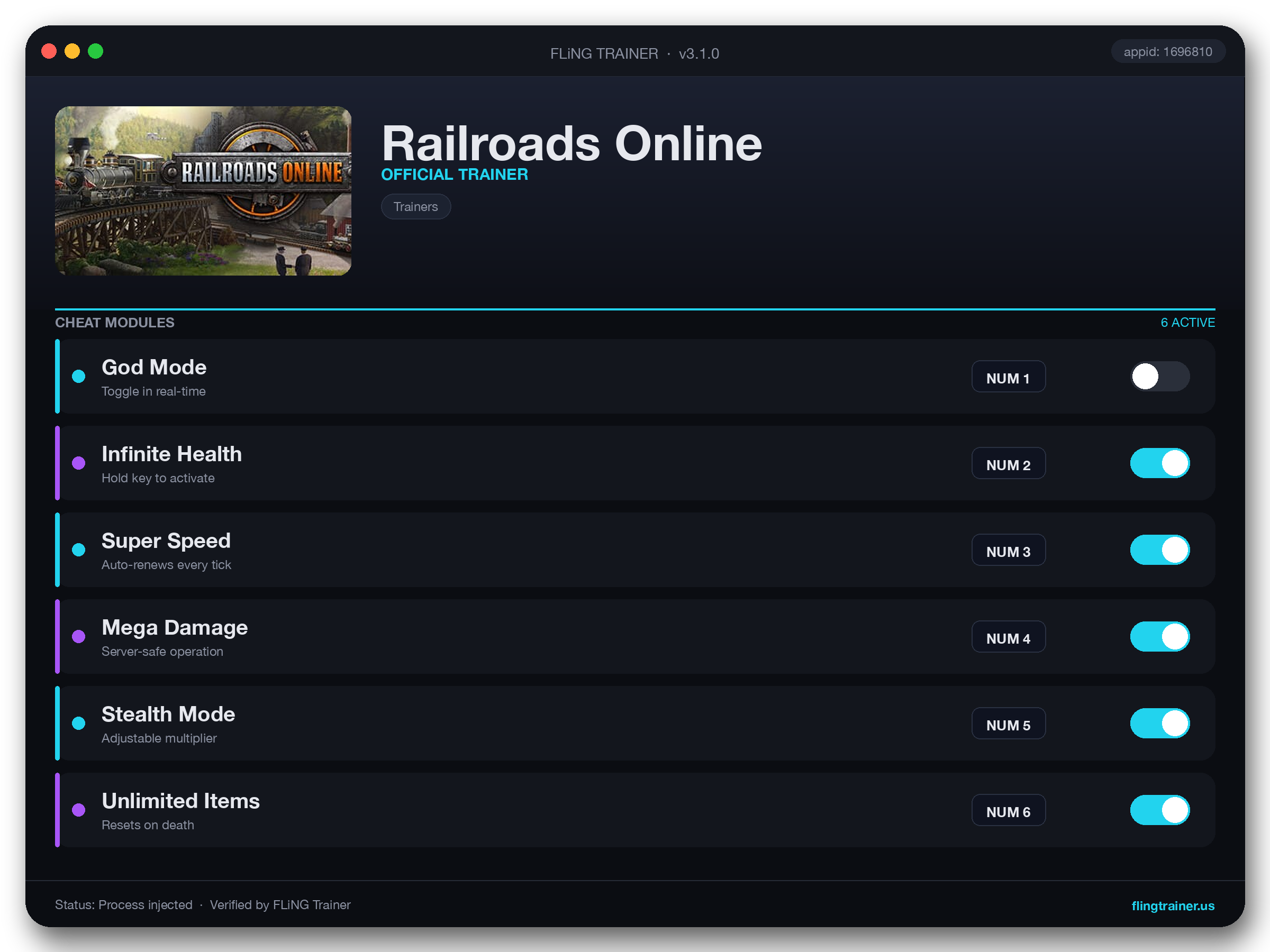
Task: Turn off the Super Speed switch
Action: [1160, 550]
